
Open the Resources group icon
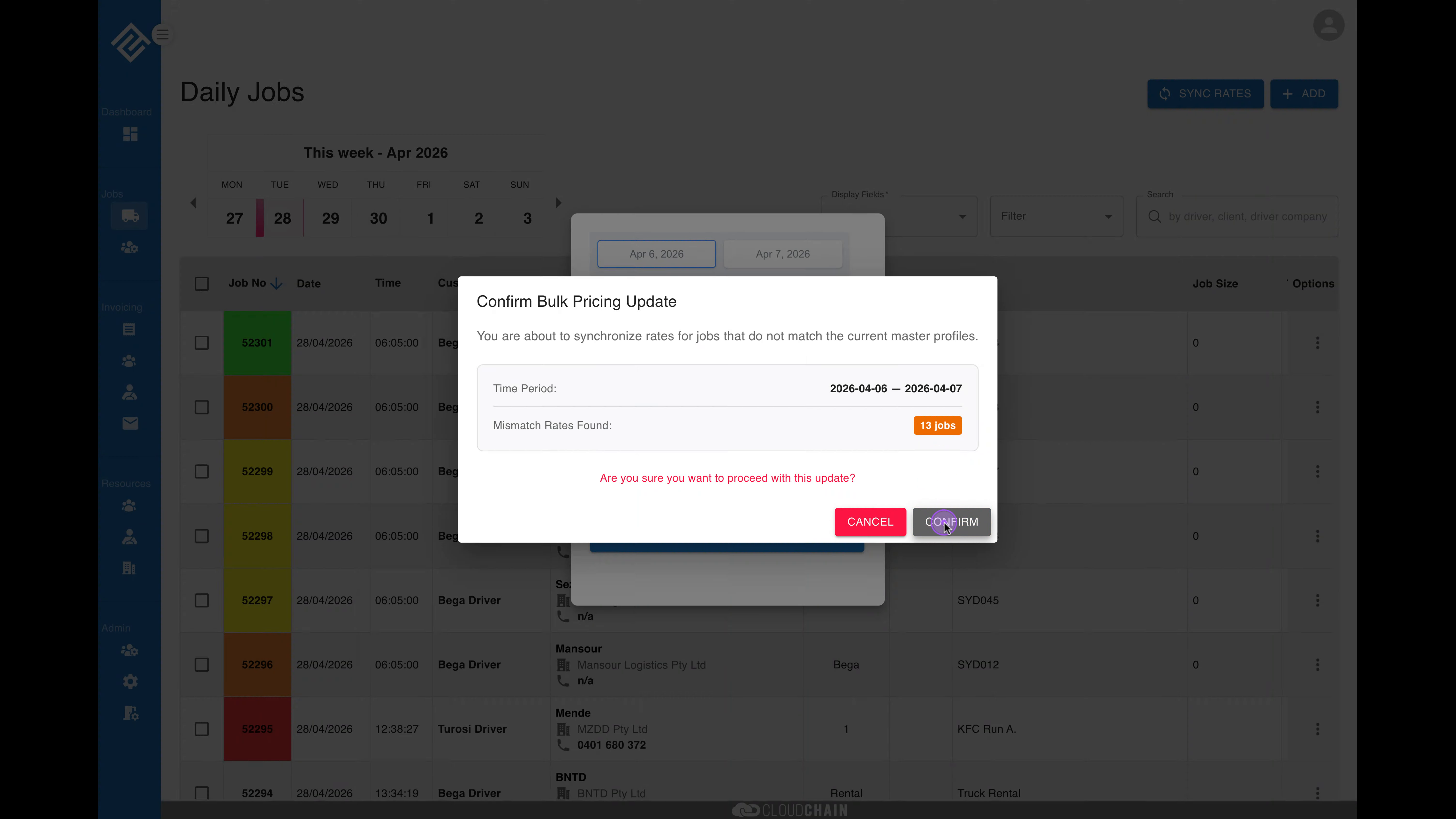click(x=129, y=506)
